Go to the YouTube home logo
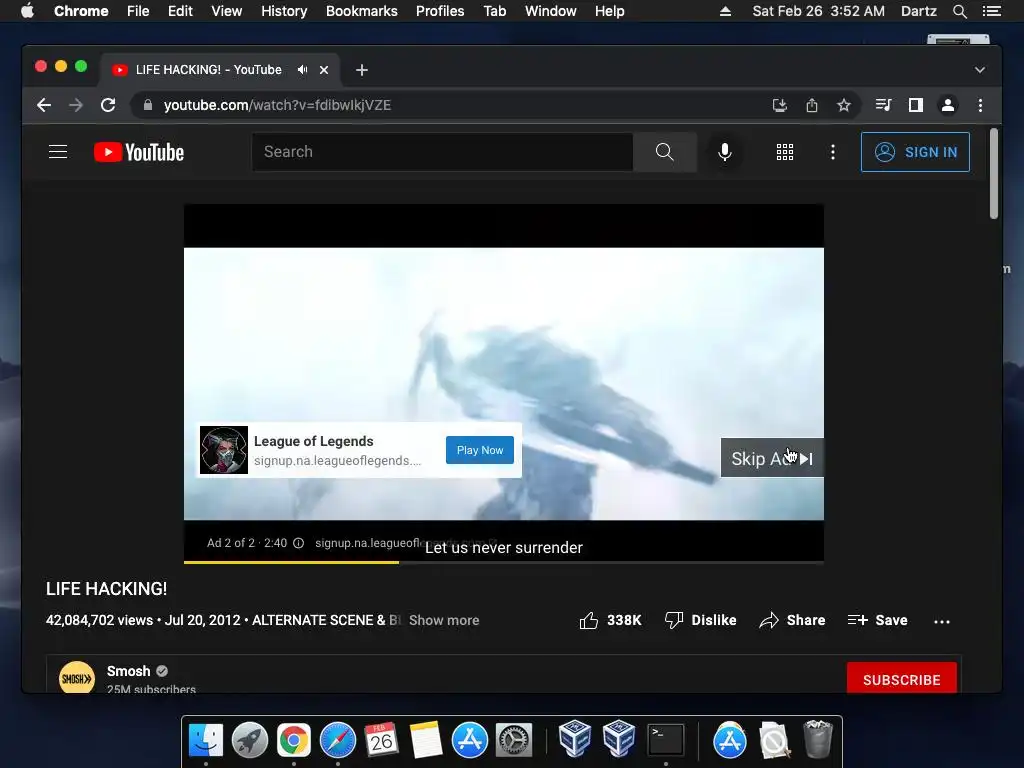The width and height of the screenshot is (1024, 768). pyautogui.click(x=139, y=152)
